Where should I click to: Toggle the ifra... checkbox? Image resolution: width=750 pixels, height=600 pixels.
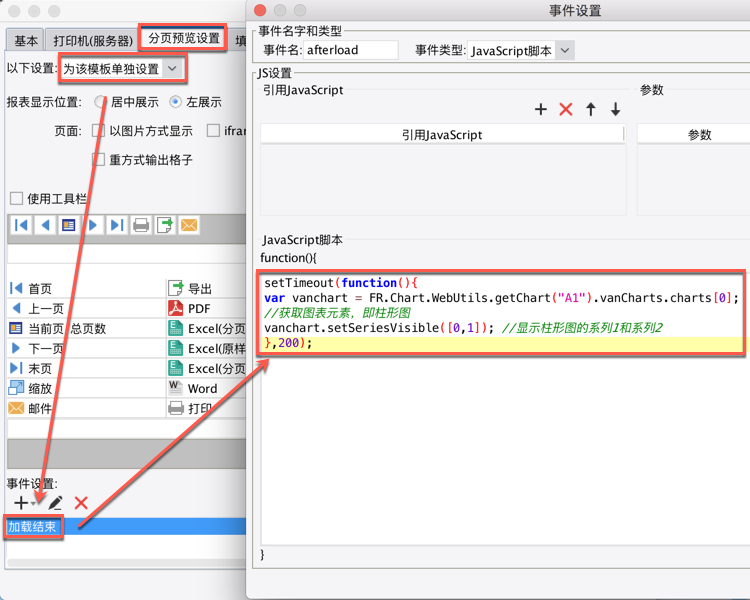pyautogui.click(x=213, y=131)
